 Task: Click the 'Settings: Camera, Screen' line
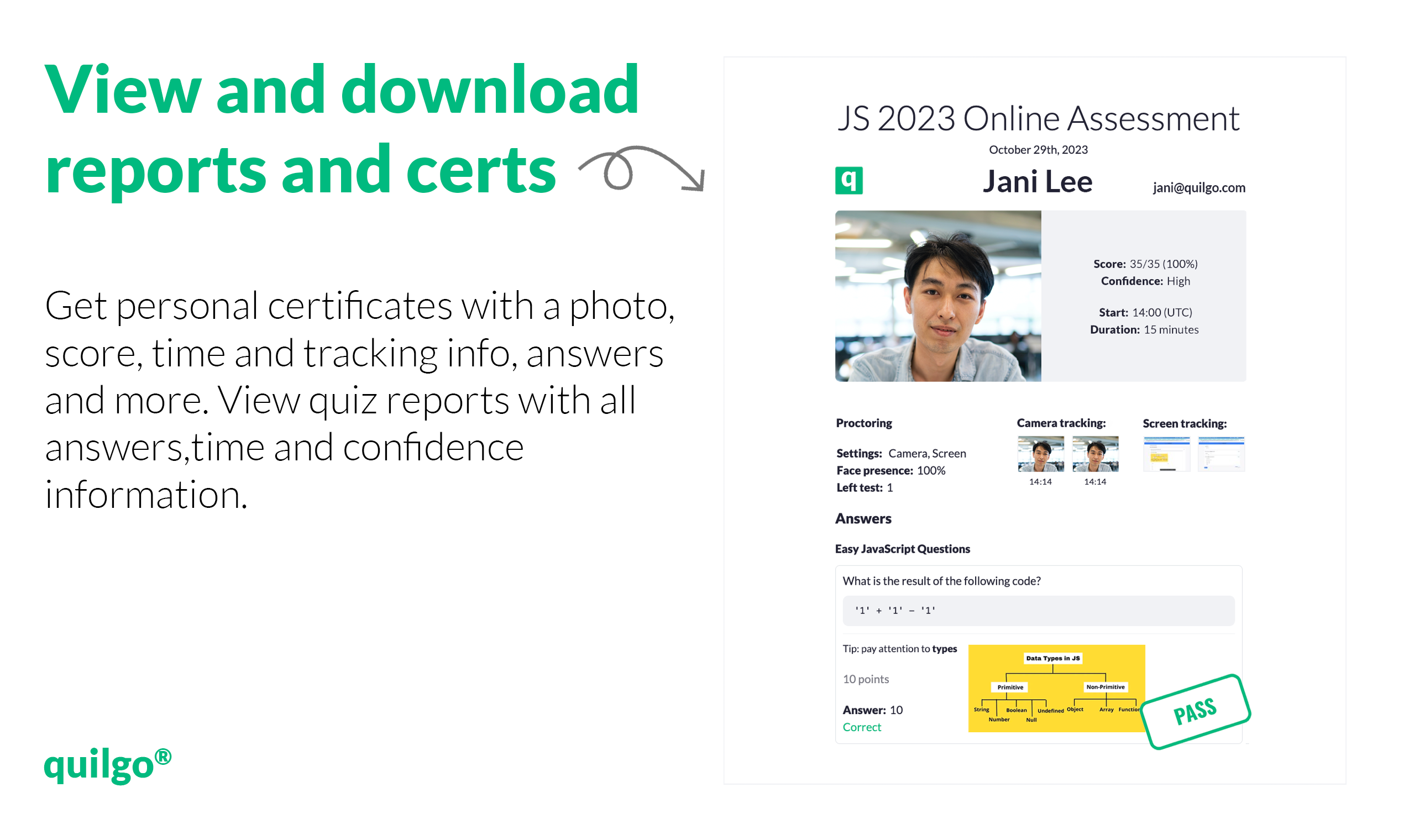tap(902, 453)
